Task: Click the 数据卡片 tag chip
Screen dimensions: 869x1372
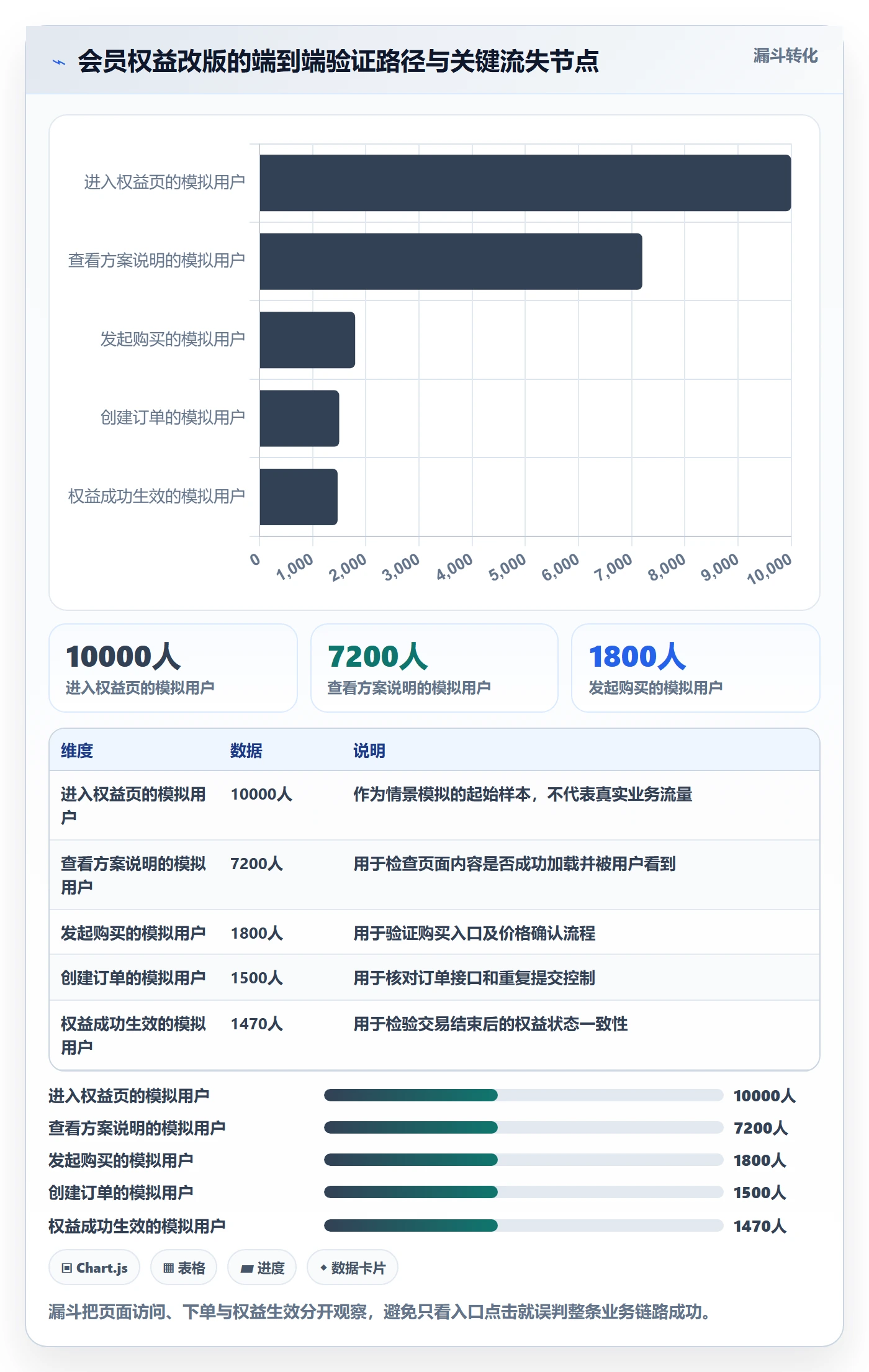Action: tap(353, 1268)
